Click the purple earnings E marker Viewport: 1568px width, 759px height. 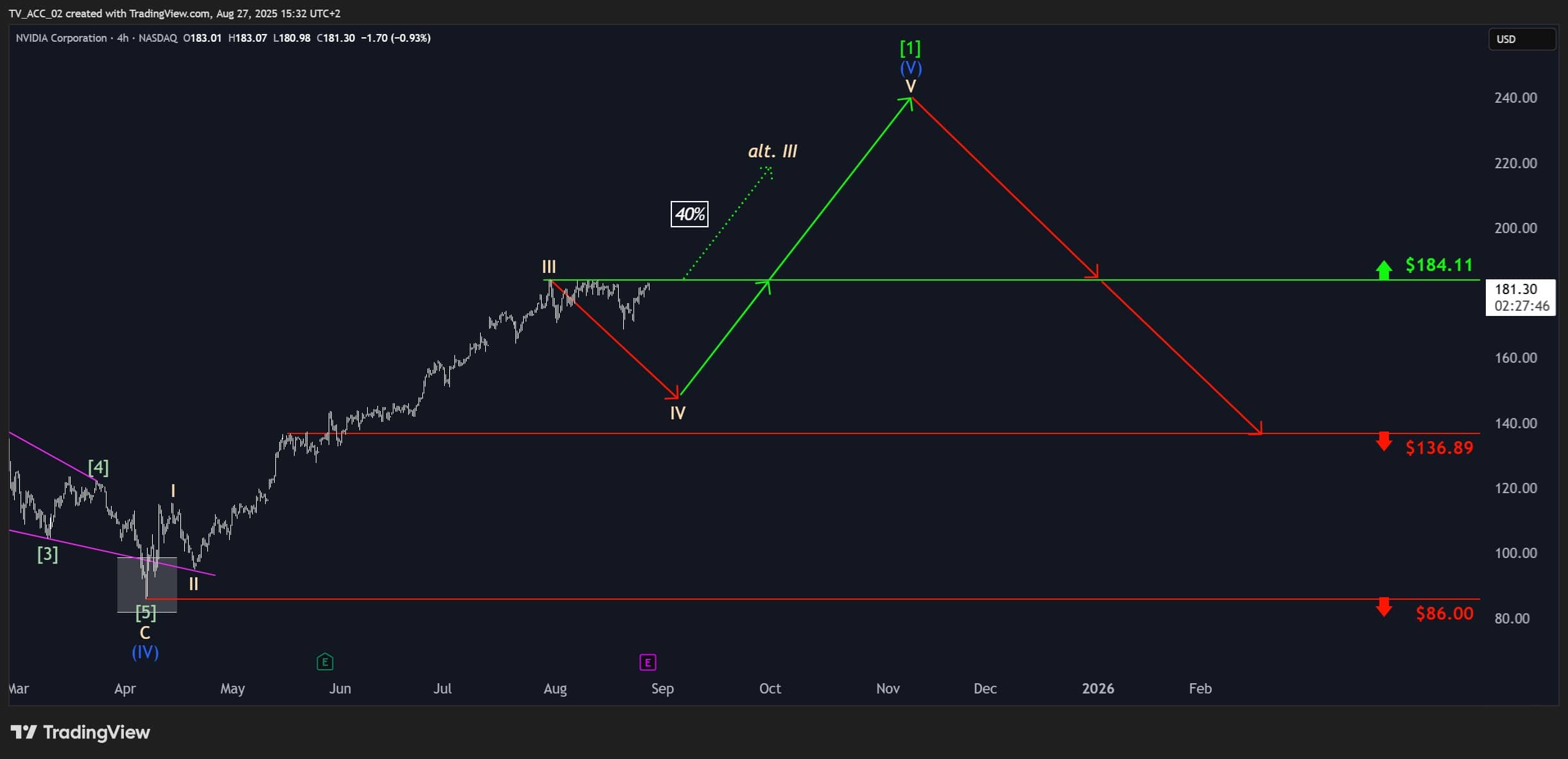click(648, 662)
